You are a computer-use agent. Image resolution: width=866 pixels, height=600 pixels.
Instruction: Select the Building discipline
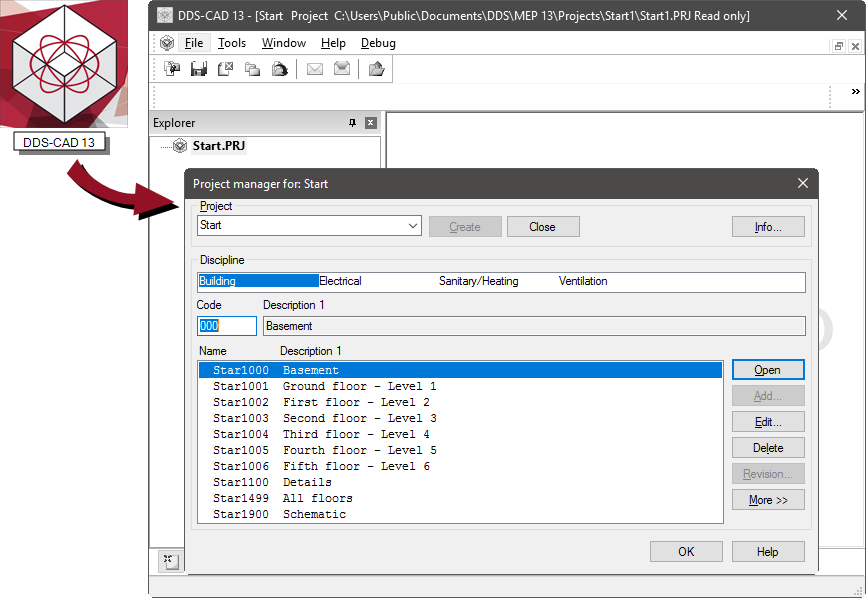pos(258,281)
